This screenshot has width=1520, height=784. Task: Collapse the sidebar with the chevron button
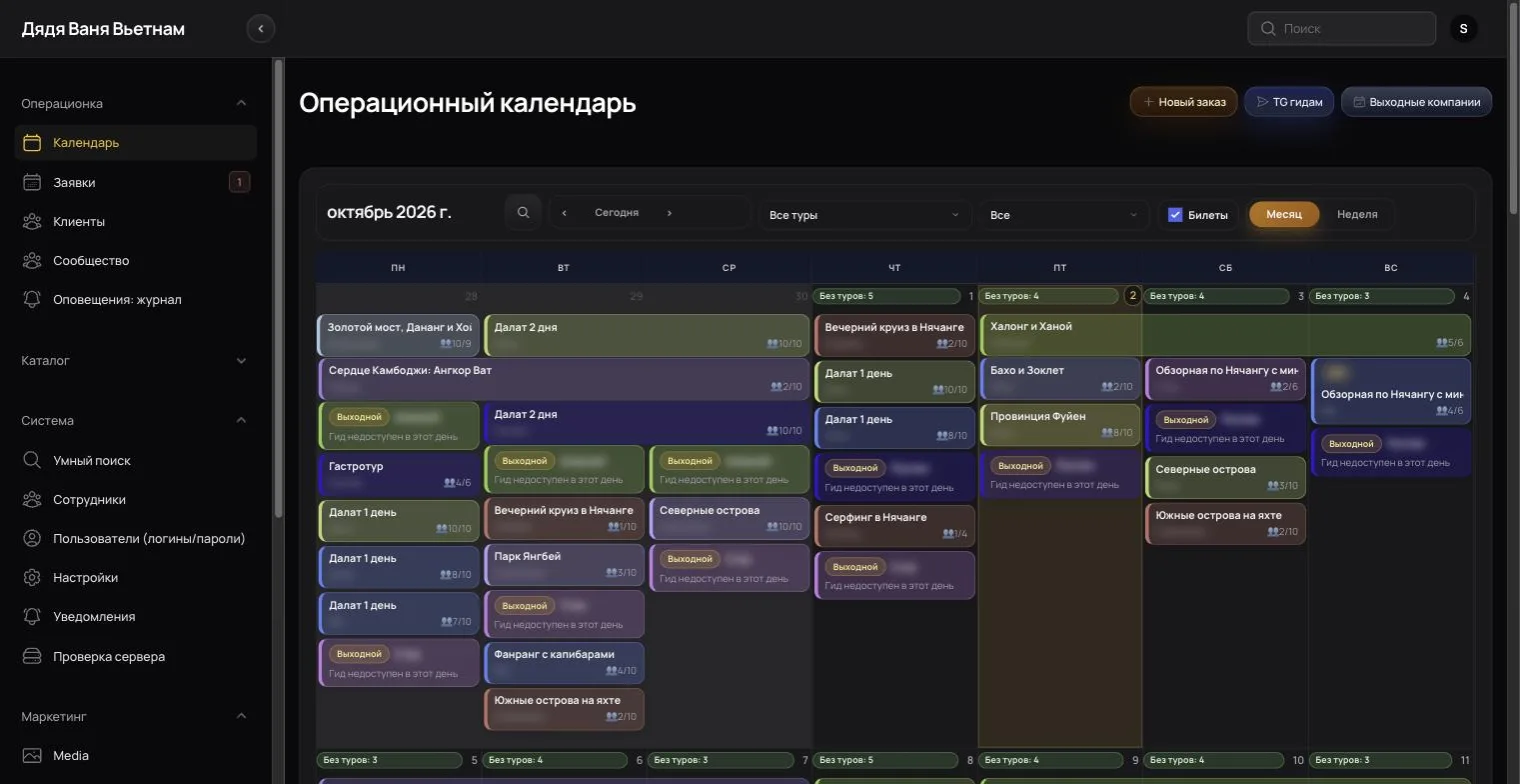coord(261,29)
